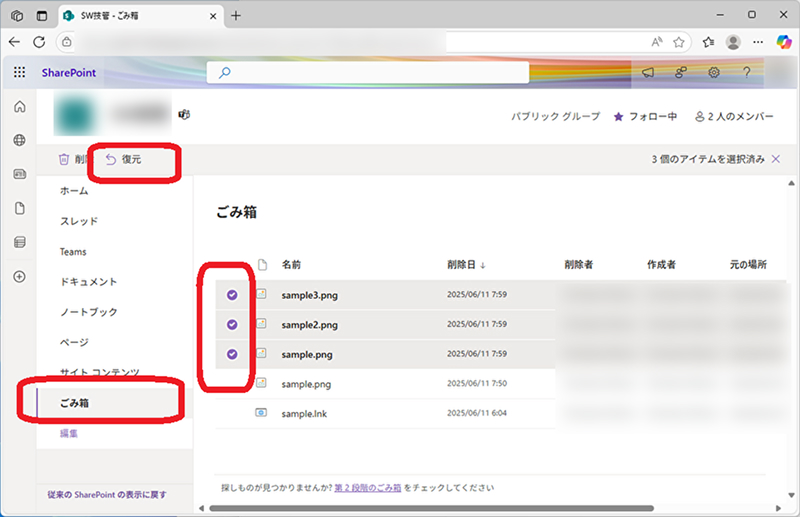Click the trash can delete icon in the command bar
This screenshot has height=517, width=800.
pos(64,159)
